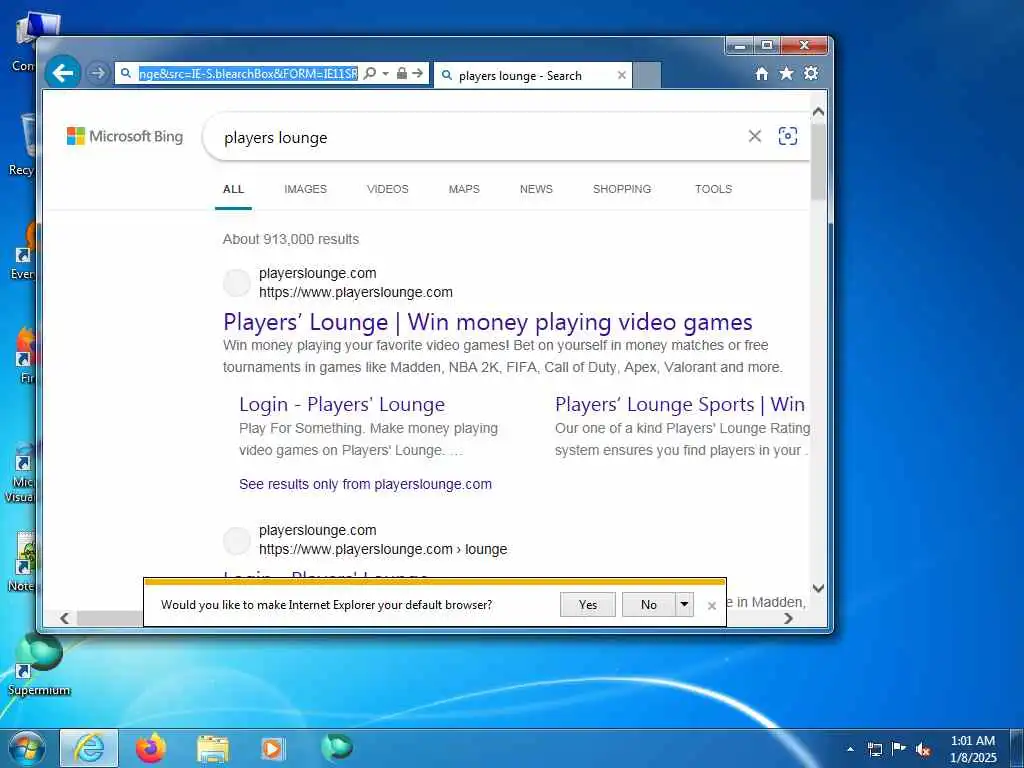
Task: Click vertical scrollbar down arrow
Action: pos(818,588)
